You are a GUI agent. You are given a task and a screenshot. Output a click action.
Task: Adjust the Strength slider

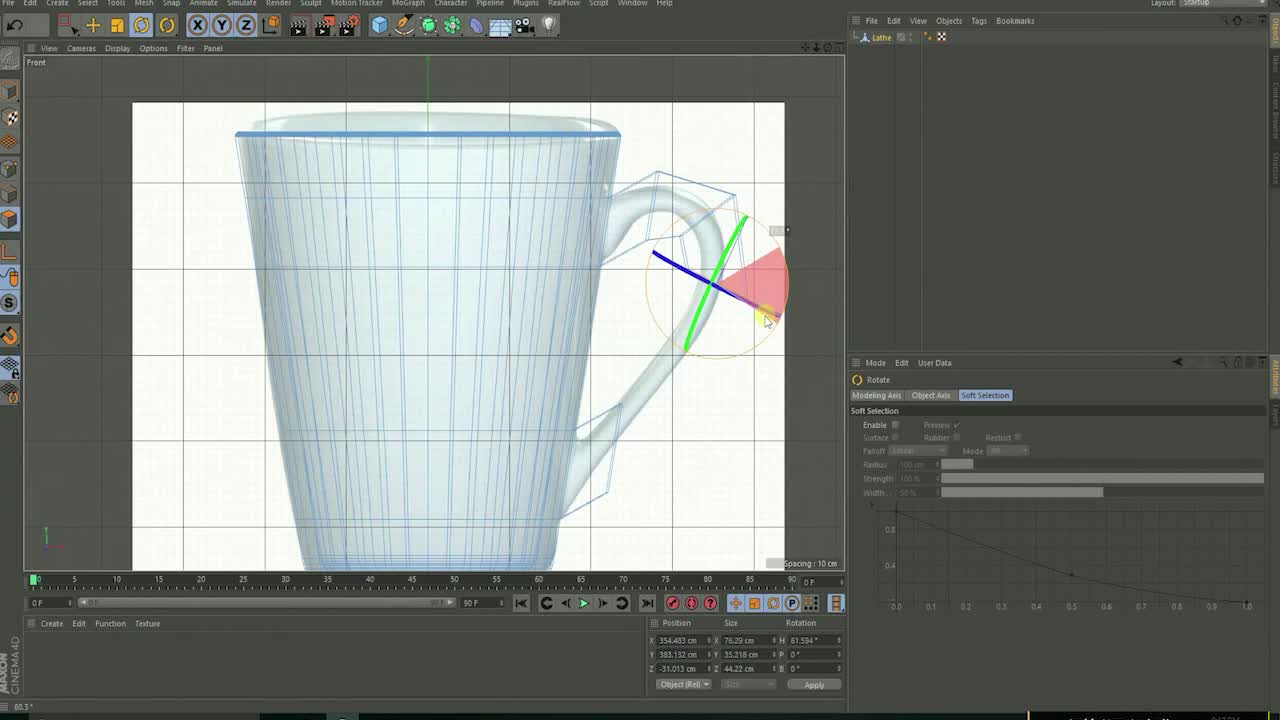coord(1102,479)
